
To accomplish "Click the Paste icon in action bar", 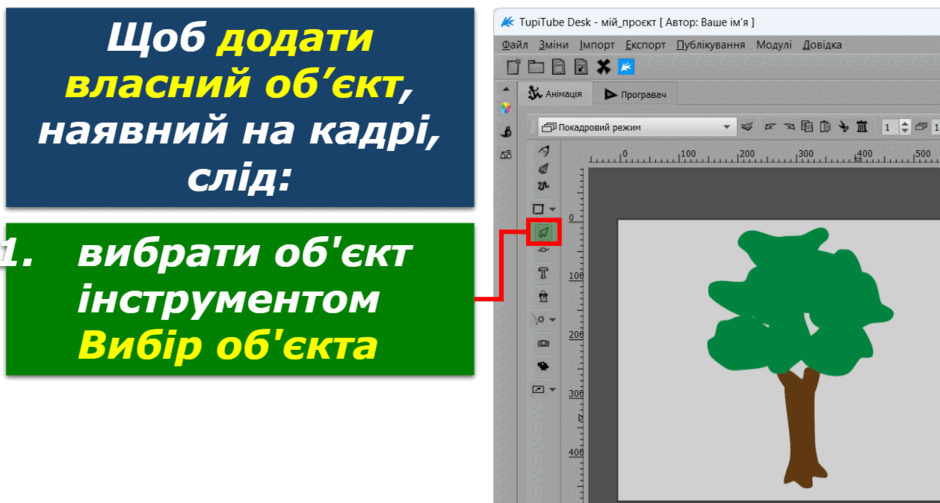I will [x=825, y=126].
